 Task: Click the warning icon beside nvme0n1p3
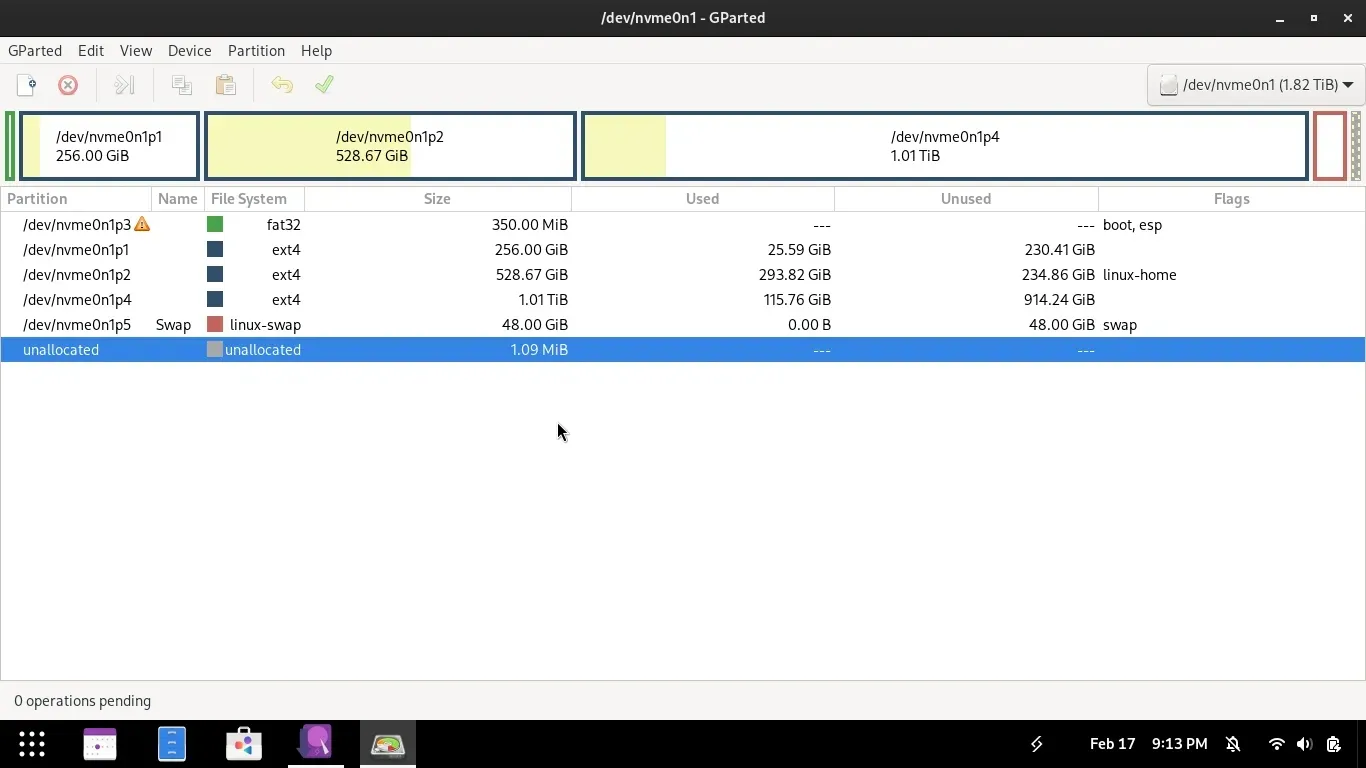[142, 225]
